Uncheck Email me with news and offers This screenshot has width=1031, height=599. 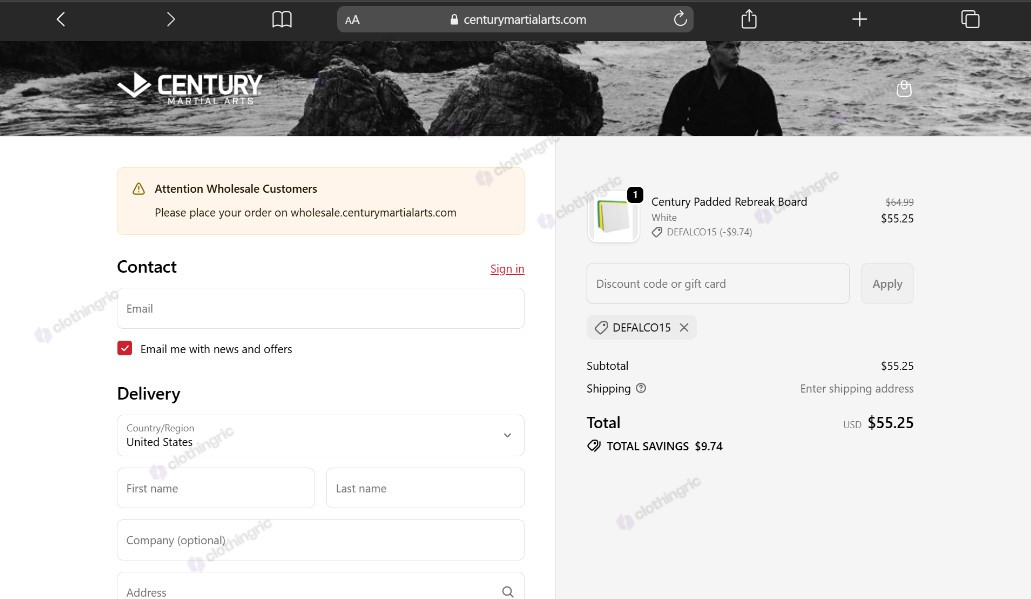coord(125,348)
